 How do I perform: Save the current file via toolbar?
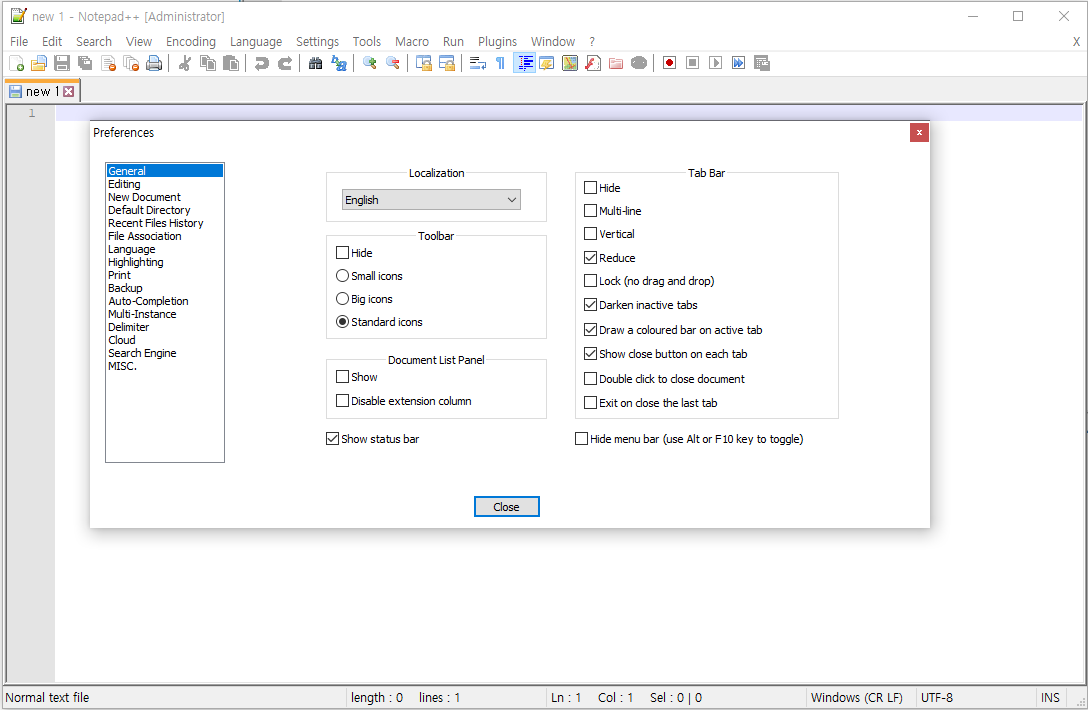[x=62, y=64]
